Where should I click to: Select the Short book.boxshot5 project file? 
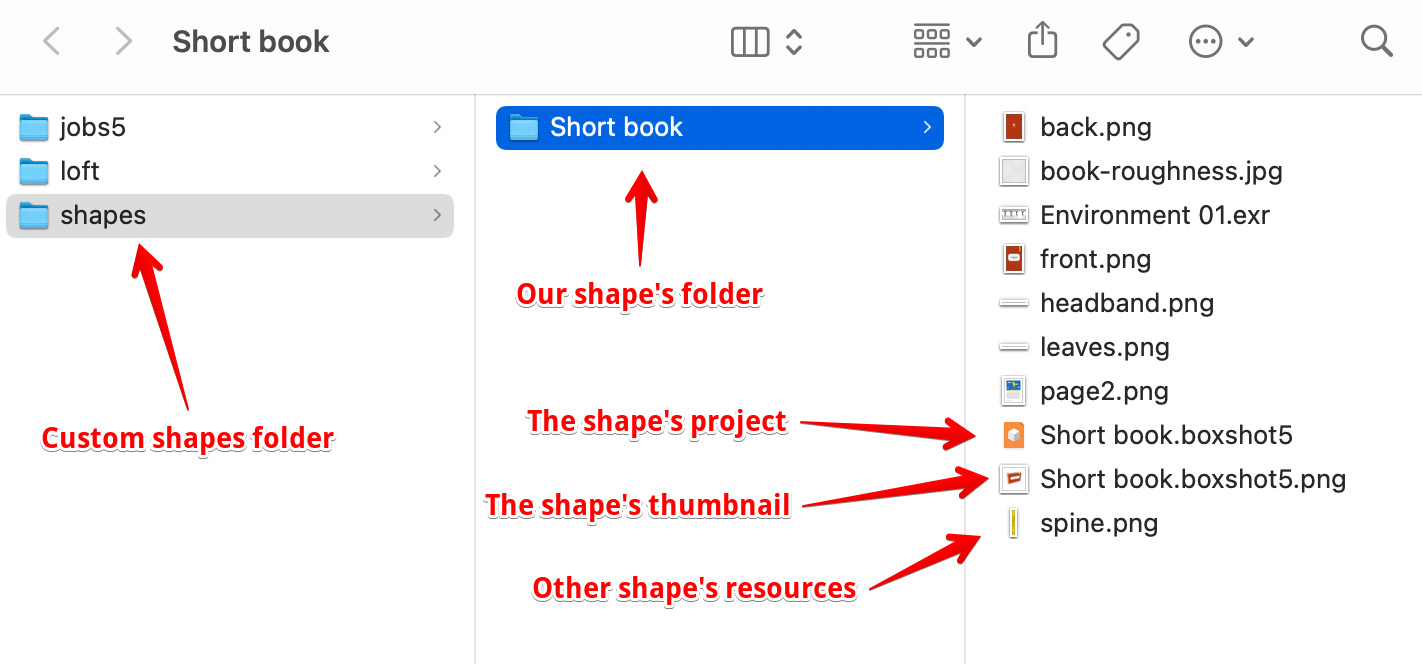click(1166, 436)
